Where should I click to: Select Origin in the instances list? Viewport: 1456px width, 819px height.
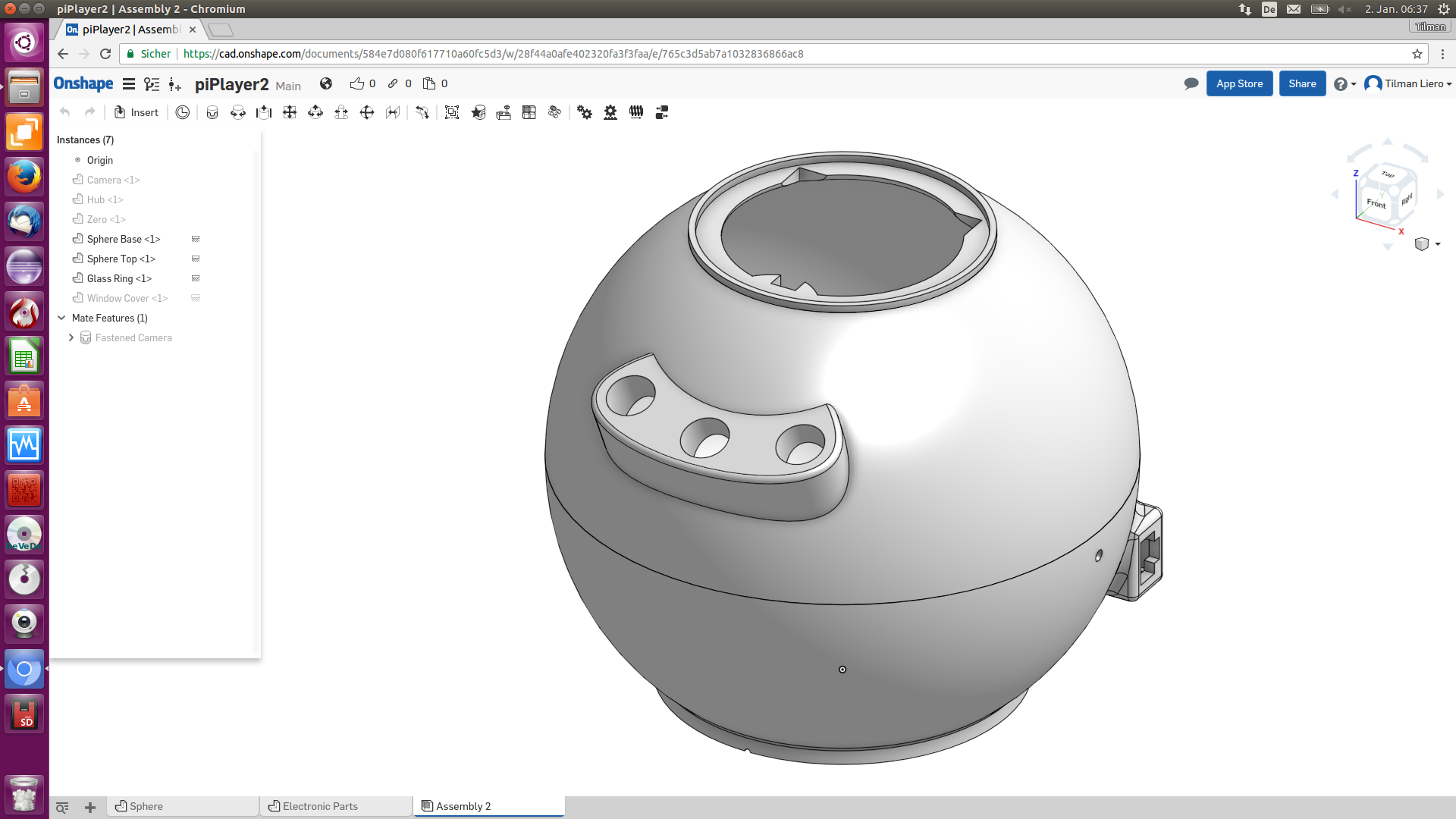[99, 160]
